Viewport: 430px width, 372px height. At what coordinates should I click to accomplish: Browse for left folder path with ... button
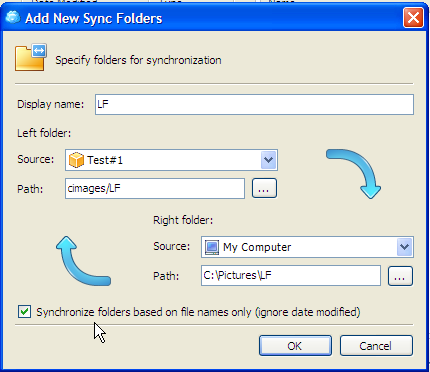[x=264, y=188]
